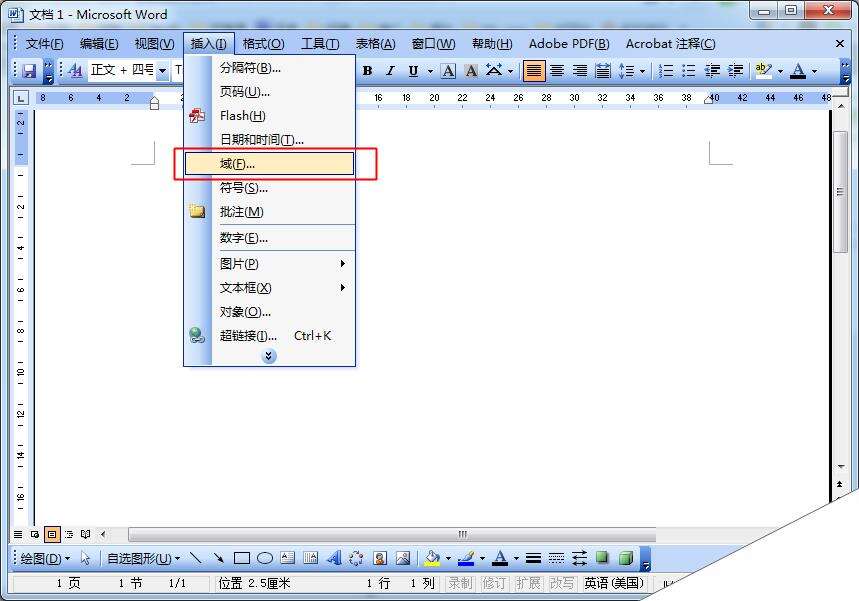Insert Picture from drawing toolbar
Viewport: 859px width, 601px height.
tap(403, 558)
